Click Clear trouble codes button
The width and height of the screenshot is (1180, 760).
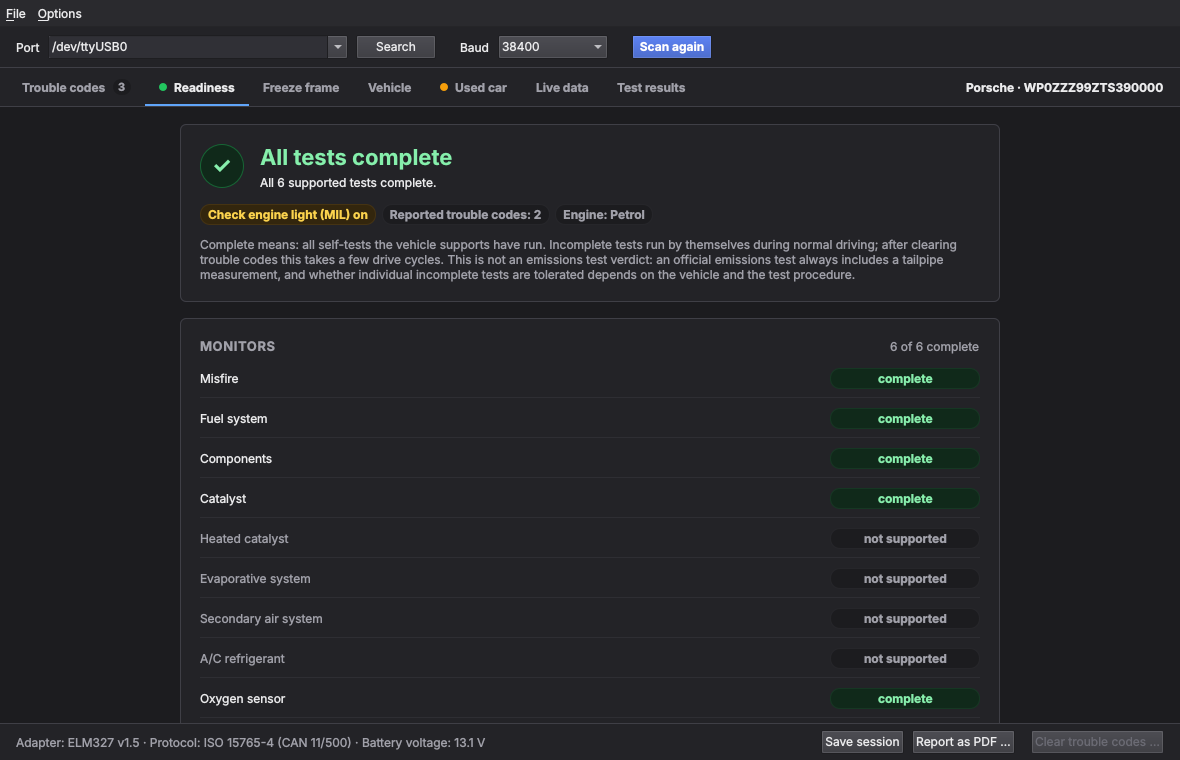1096,742
